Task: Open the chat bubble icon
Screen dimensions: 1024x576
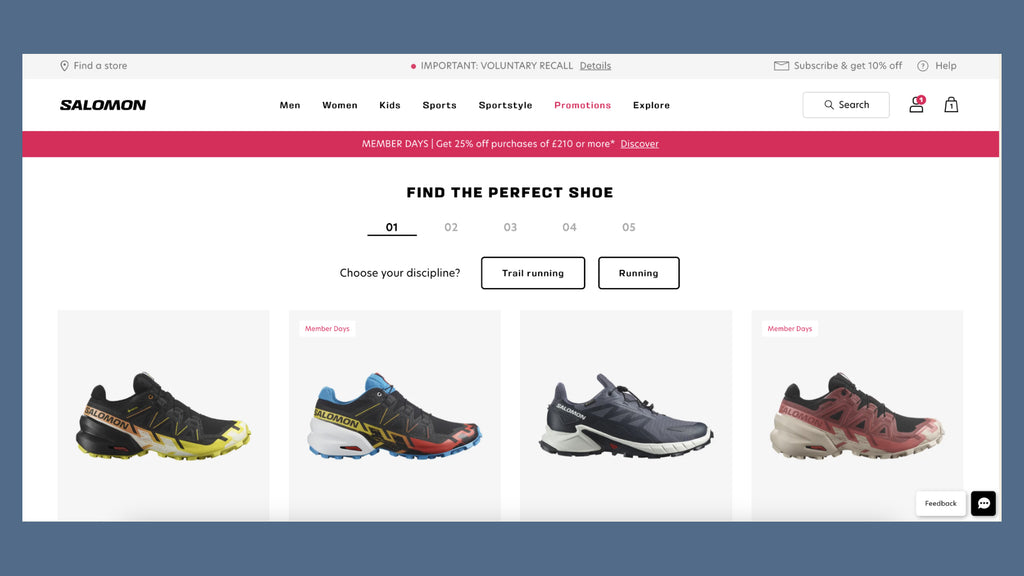Action: [983, 504]
